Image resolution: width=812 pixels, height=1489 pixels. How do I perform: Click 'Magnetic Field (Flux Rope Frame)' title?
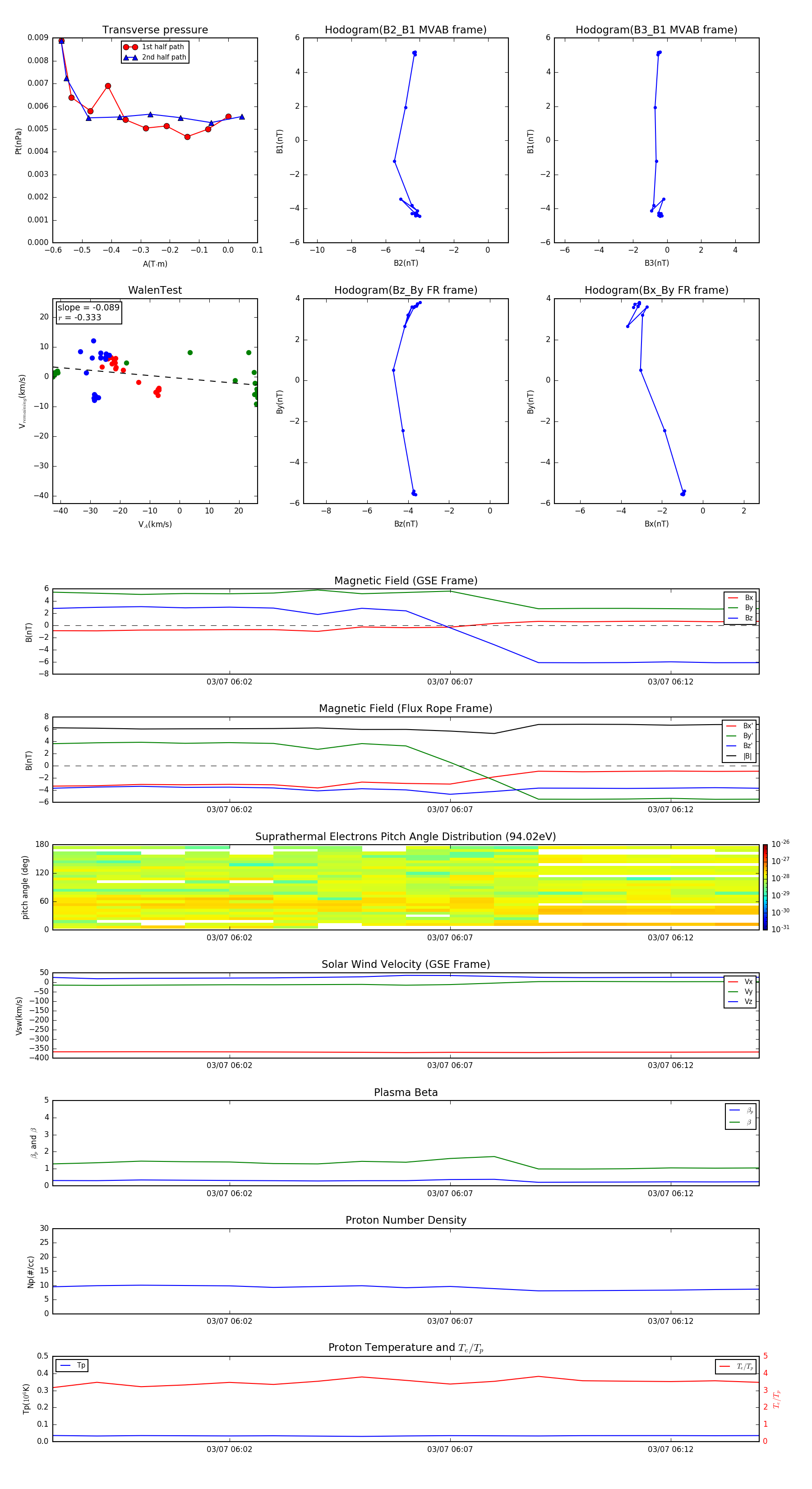pyautogui.click(x=406, y=709)
